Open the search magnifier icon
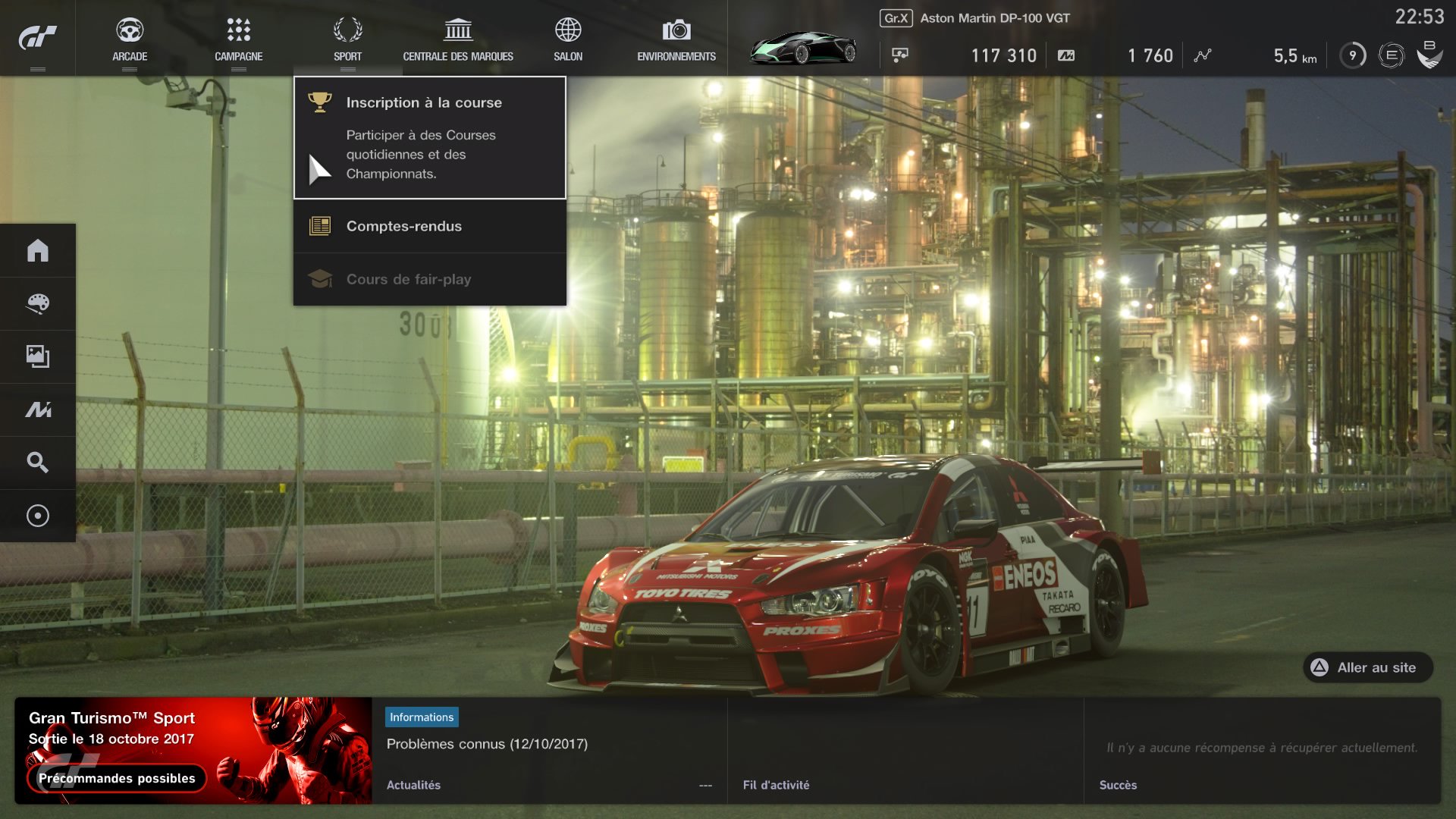 (x=38, y=463)
